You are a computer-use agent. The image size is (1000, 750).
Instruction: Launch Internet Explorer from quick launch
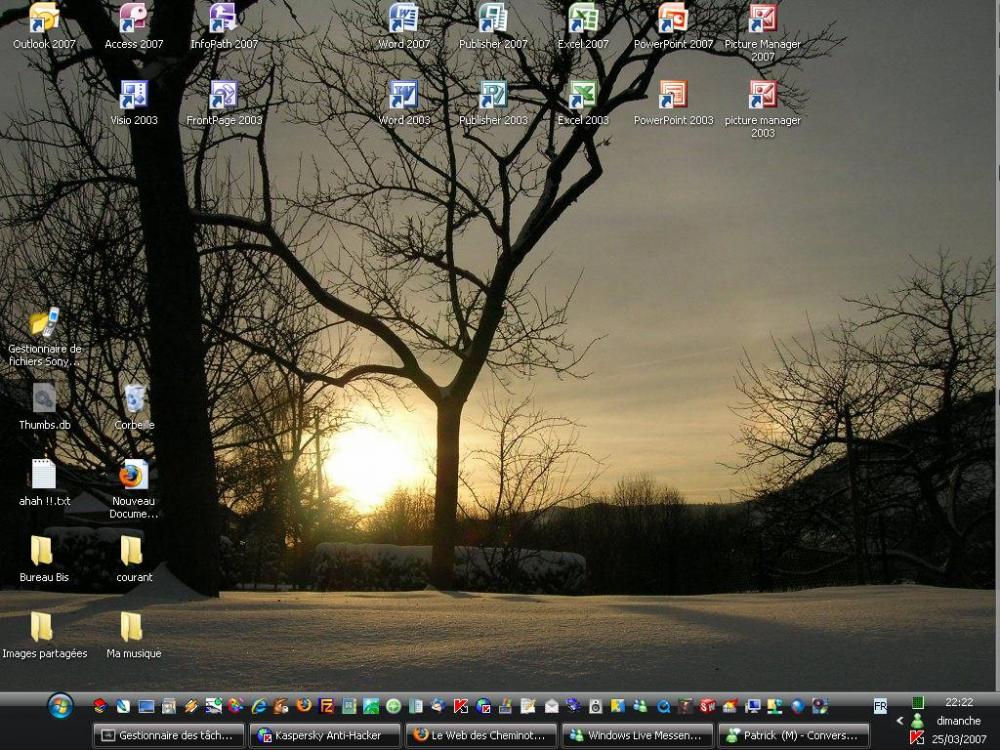point(259,706)
